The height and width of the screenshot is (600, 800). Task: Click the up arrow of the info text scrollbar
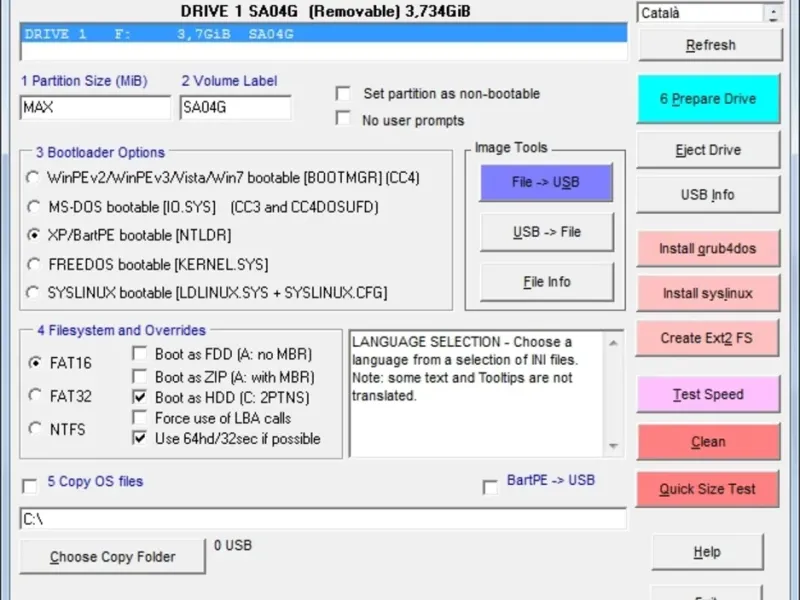[613, 343]
